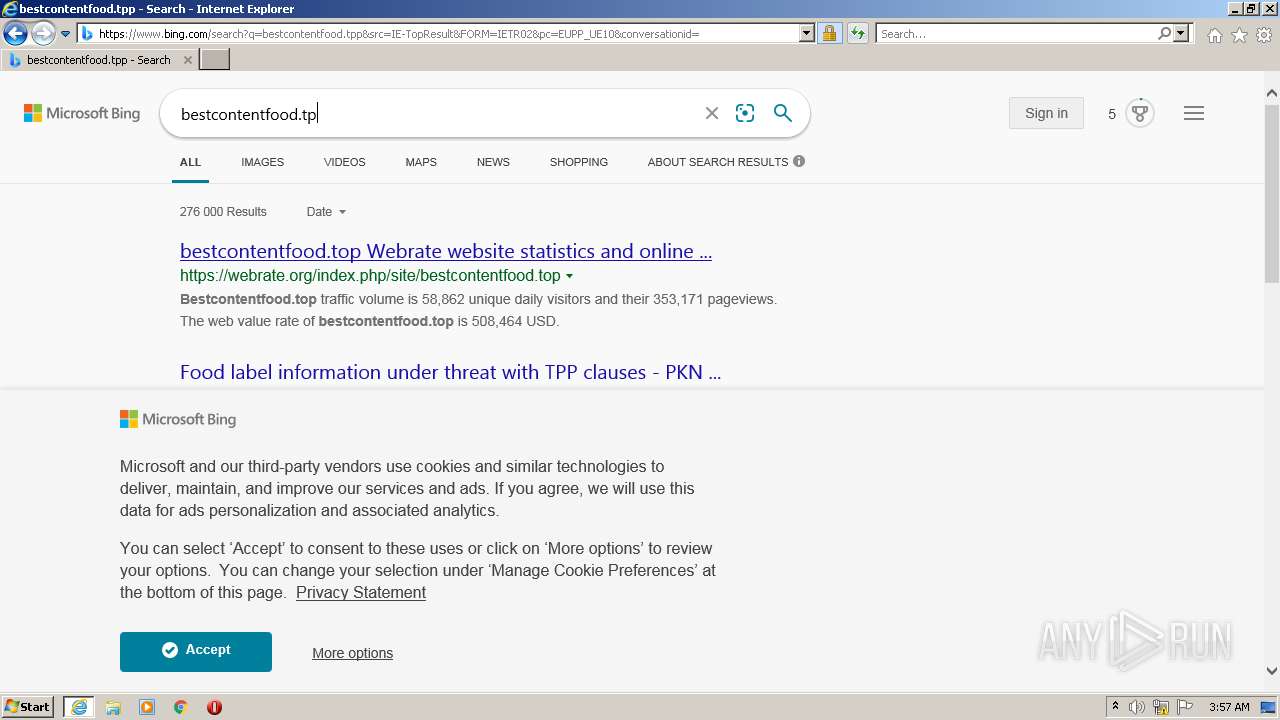Open the red Opera taskbar icon
This screenshot has width=1280, height=720.
coord(214,707)
